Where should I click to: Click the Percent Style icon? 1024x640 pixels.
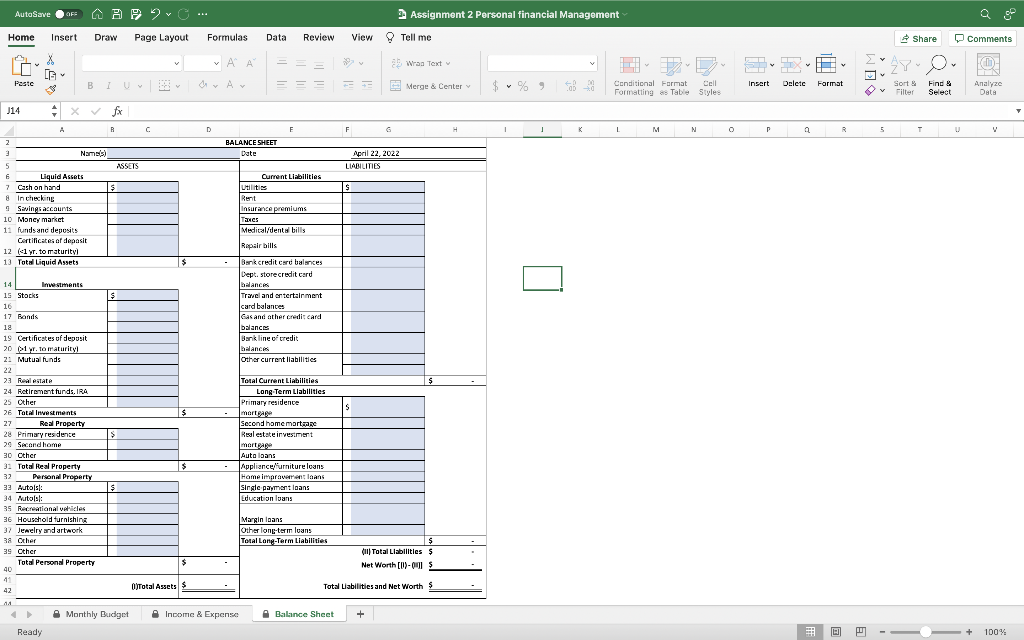point(523,86)
